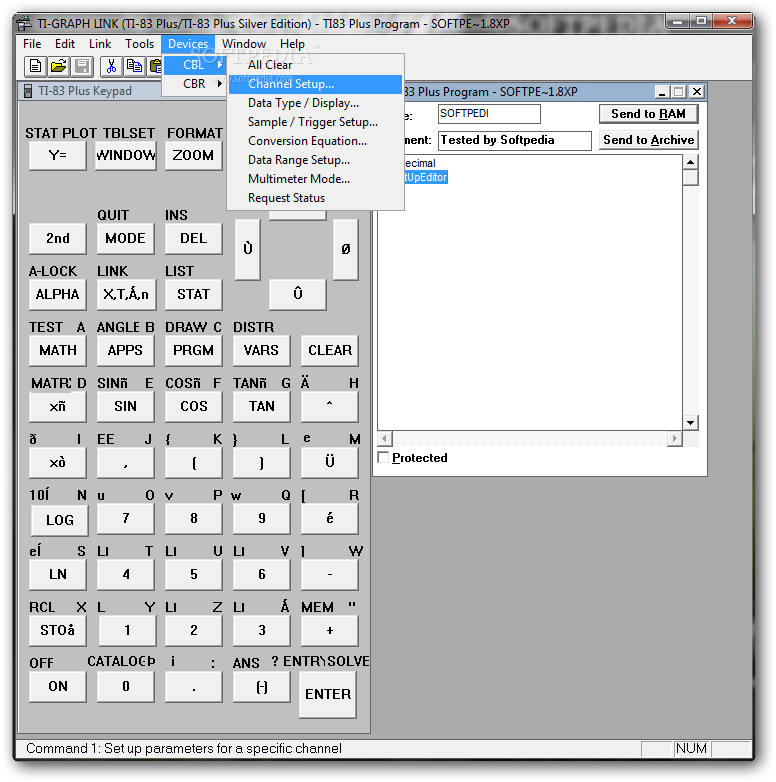Click the DEL keypad button
Screen dimensions: 776x782
(x=194, y=238)
